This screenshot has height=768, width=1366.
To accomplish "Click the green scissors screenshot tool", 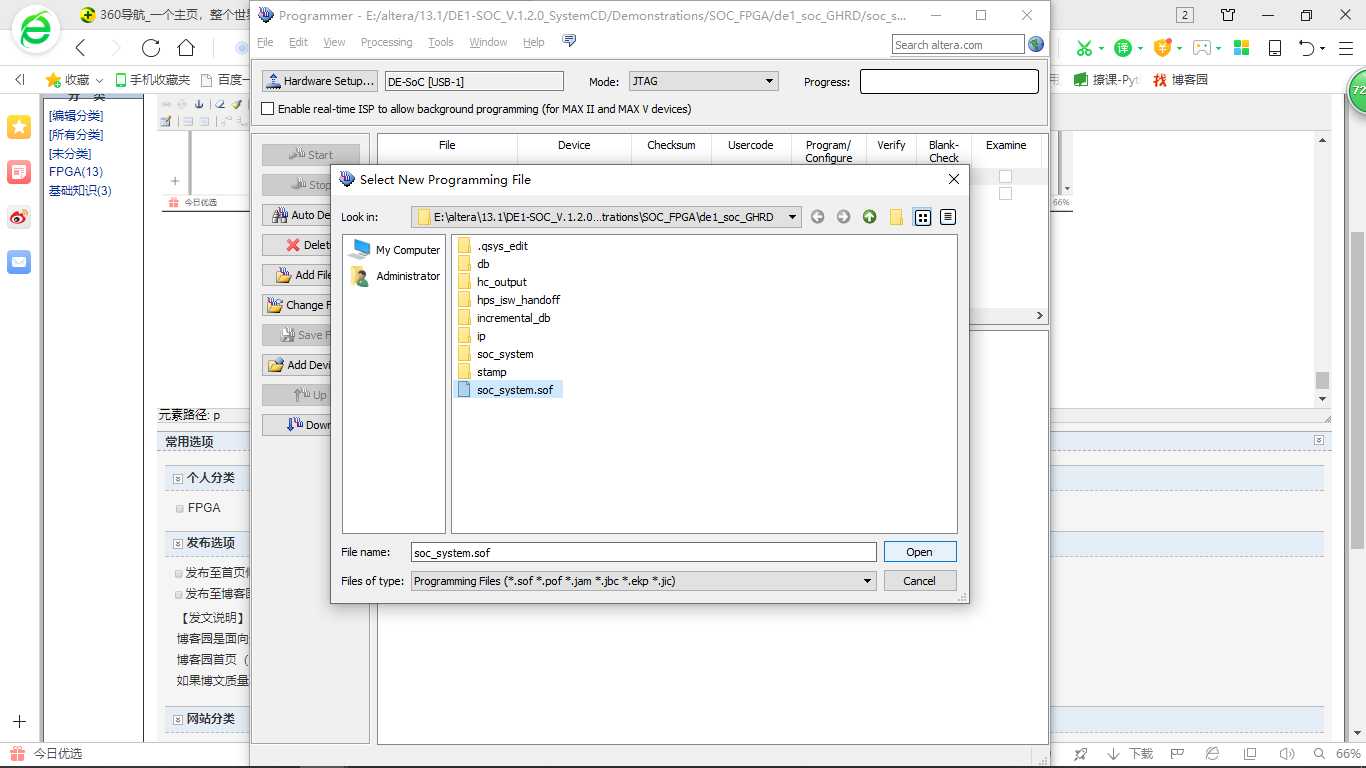I will tap(1084, 48).
